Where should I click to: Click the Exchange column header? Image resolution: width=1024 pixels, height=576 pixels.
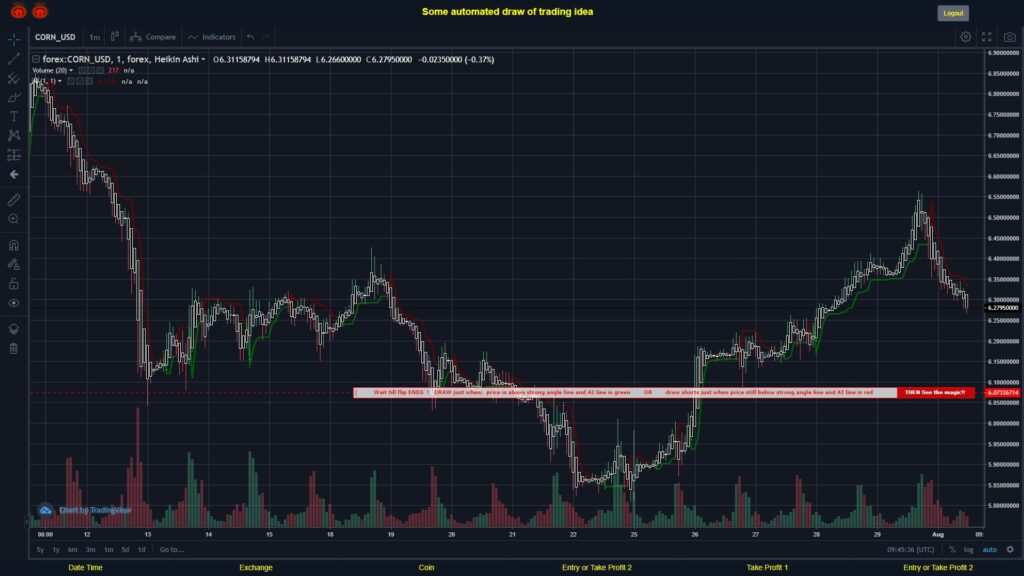point(256,568)
